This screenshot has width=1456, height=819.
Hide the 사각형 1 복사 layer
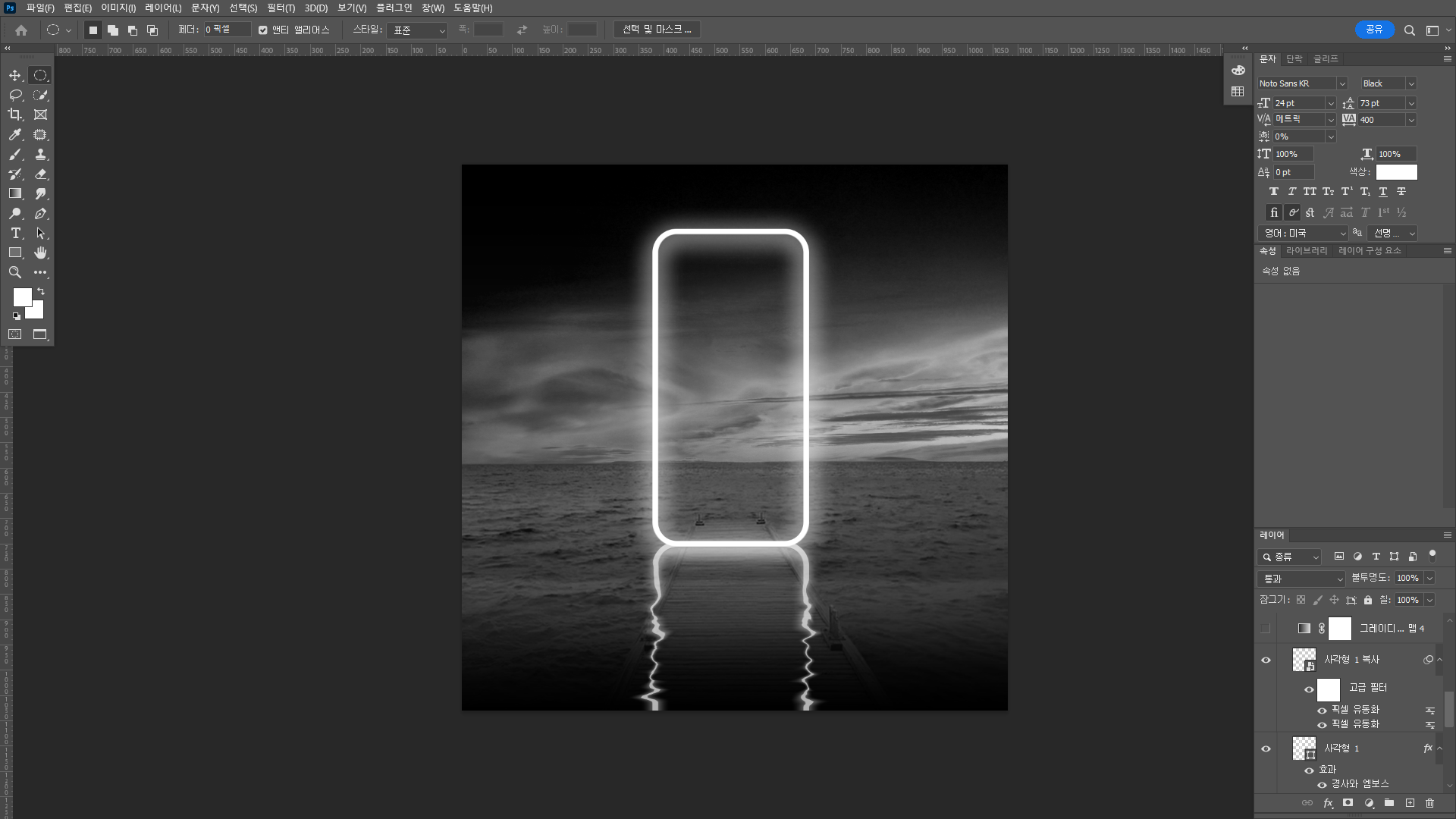(1266, 660)
